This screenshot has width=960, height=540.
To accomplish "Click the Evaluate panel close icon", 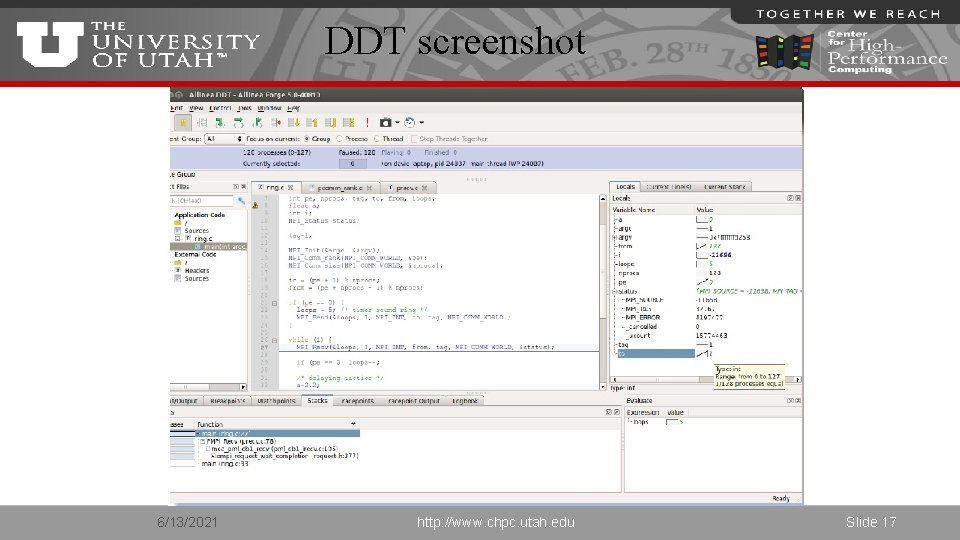I will 798,400.
